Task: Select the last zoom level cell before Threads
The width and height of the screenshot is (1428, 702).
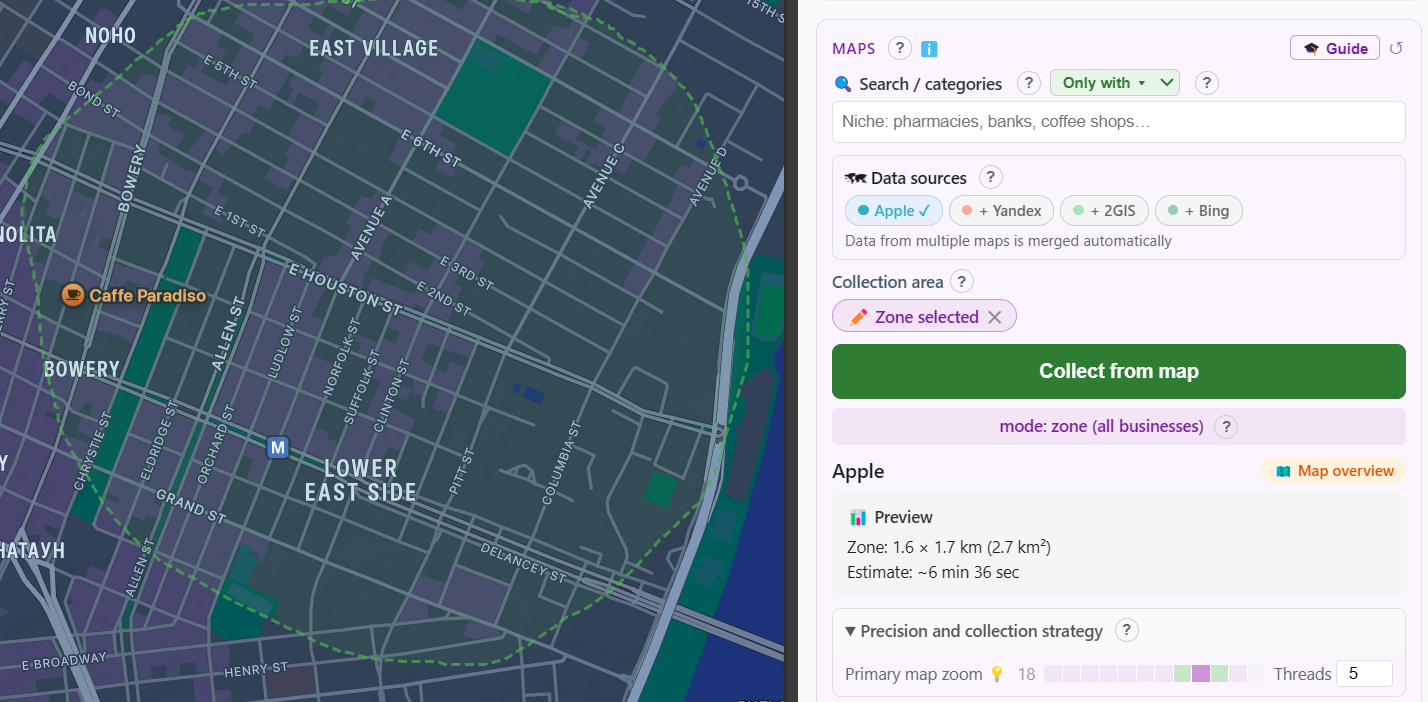Action: 1256,674
